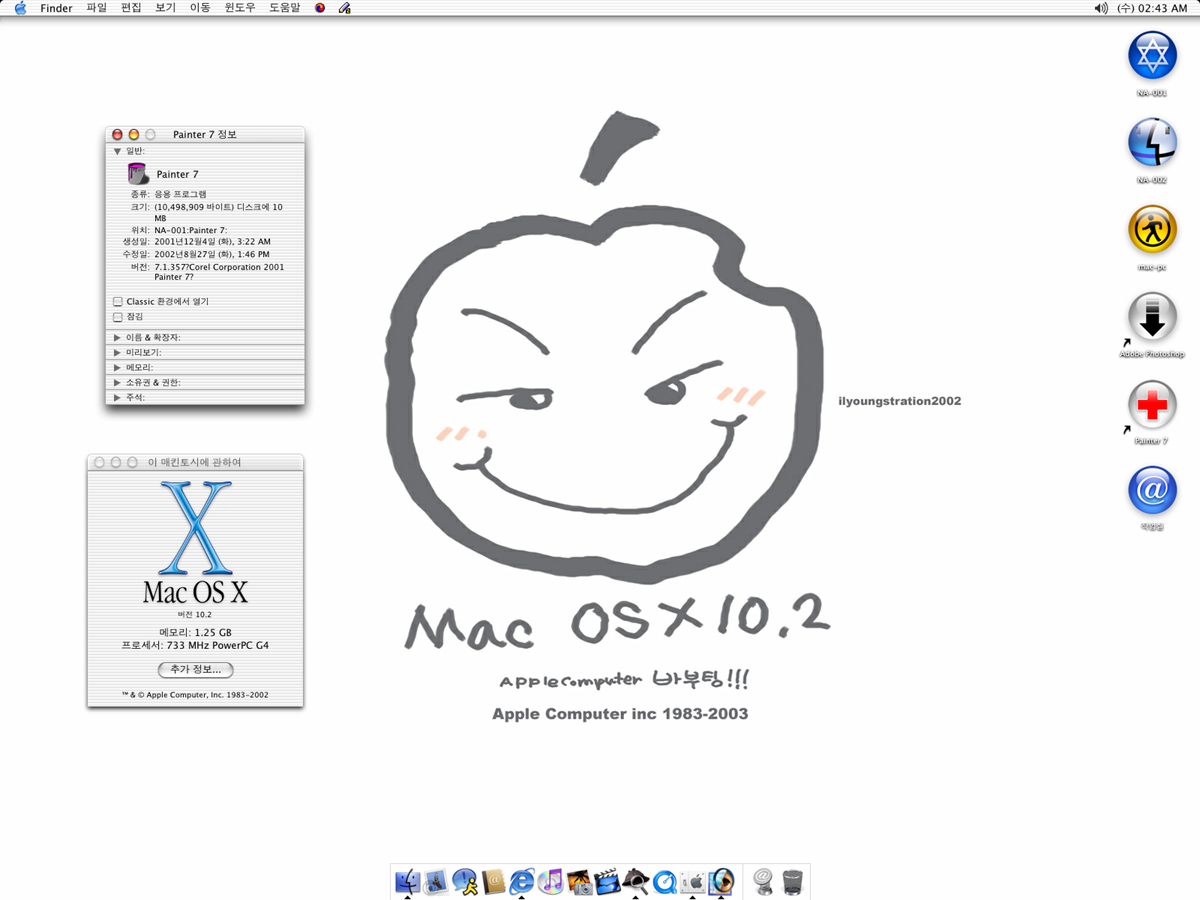This screenshot has width=1200, height=900.
Task: Expand the '이름 & 확장자' section
Action: [x=117, y=338]
